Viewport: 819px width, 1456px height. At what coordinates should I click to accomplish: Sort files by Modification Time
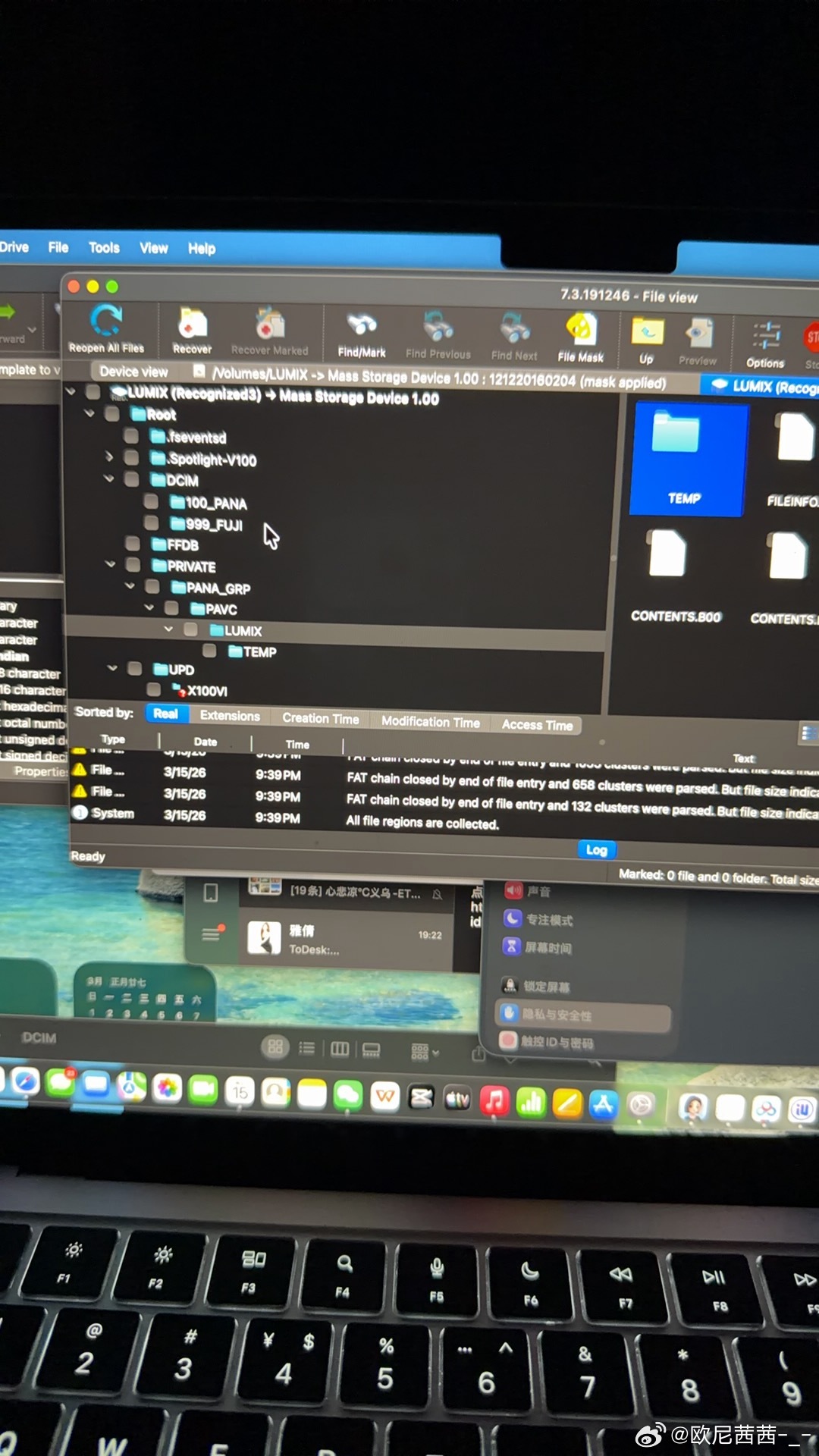(x=431, y=722)
